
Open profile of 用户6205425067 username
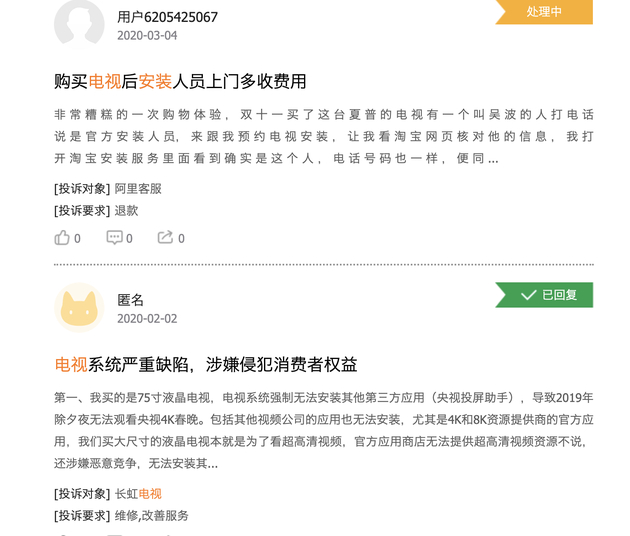[167, 17]
